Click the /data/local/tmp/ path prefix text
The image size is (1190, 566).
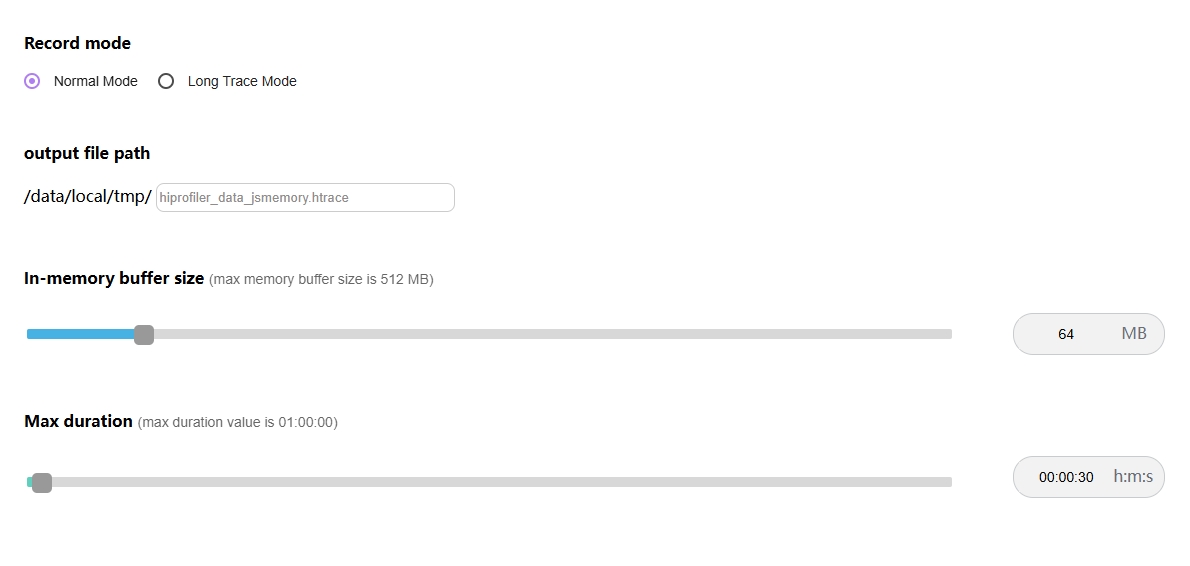pyautogui.click(x=88, y=197)
